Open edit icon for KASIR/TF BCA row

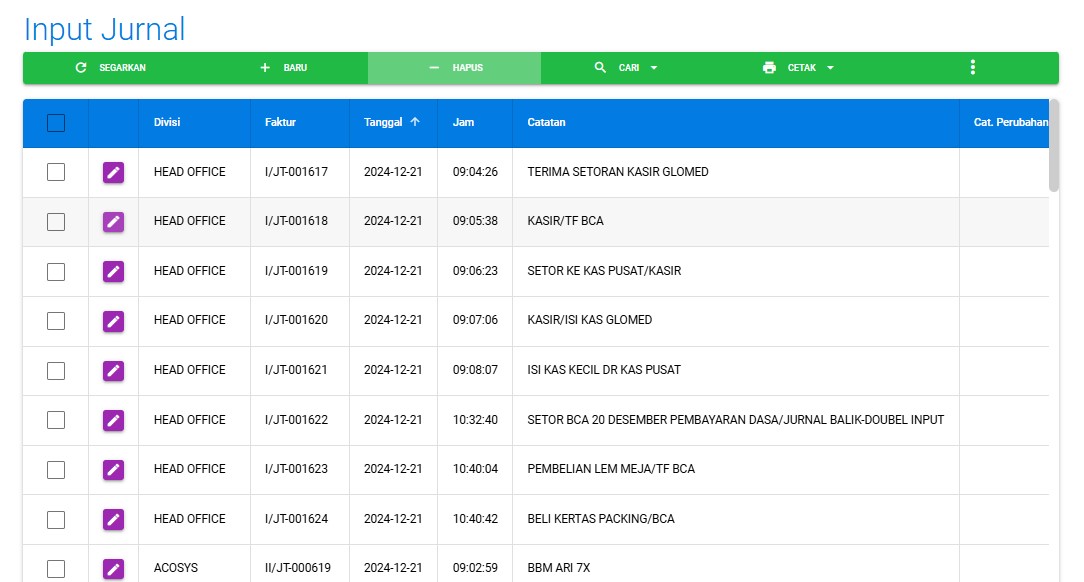pyautogui.click(x=113, y=221)
